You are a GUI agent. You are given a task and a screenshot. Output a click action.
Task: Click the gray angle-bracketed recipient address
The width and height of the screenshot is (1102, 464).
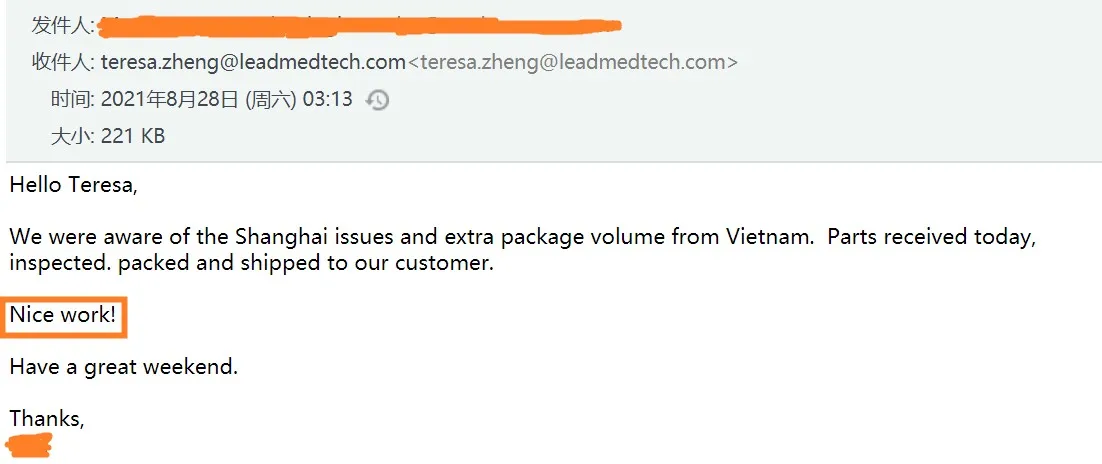573,62
